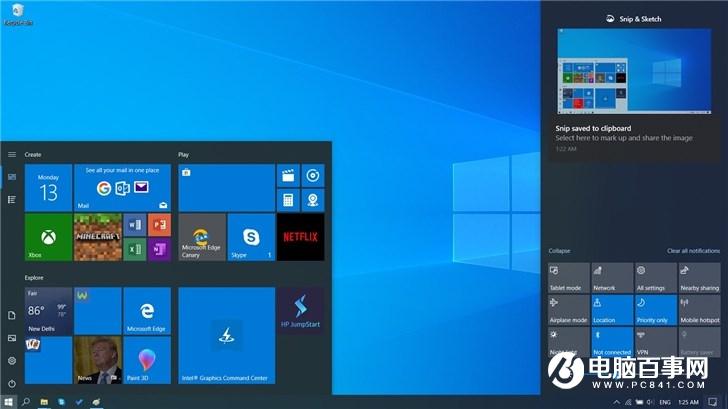The image size is (728, 409).
Task: Open the taskbar clock showing 1:25 AM
Action: [x=688, y=402]
